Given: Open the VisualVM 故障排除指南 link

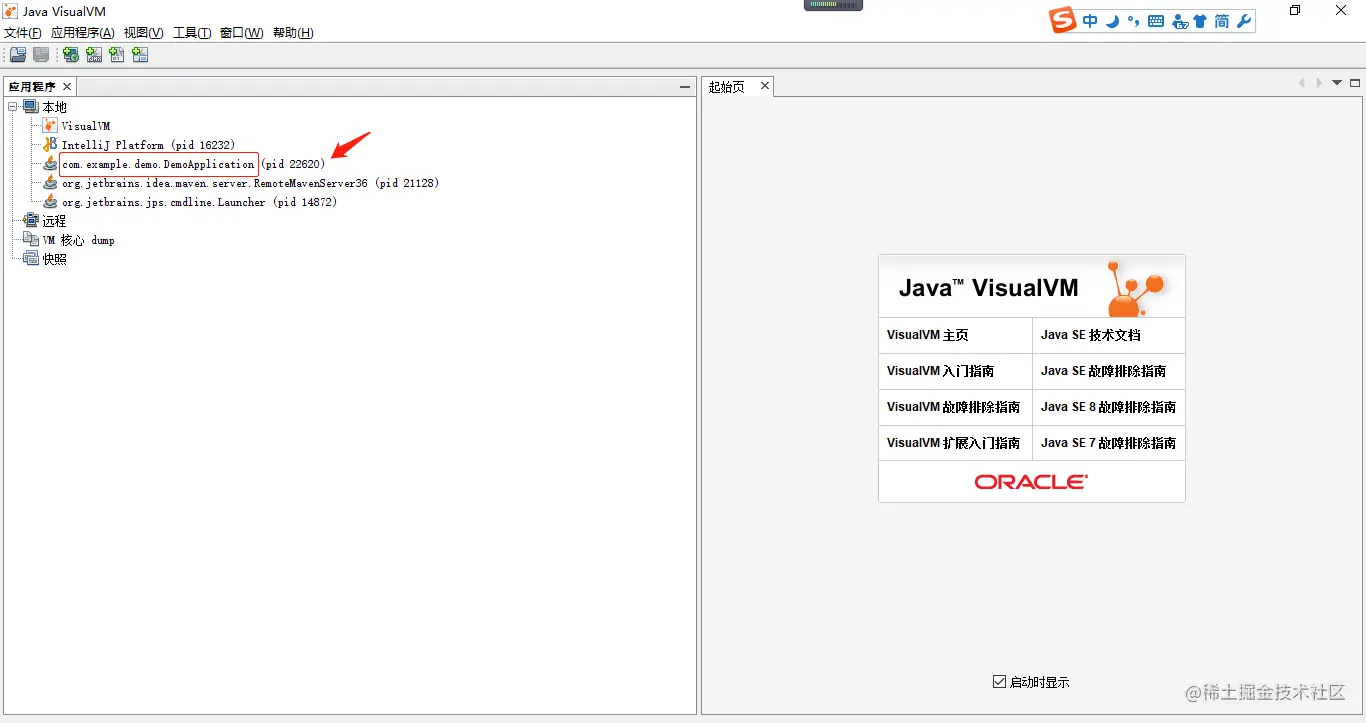Looking at the screenshot, I should [x=953, y=407].
